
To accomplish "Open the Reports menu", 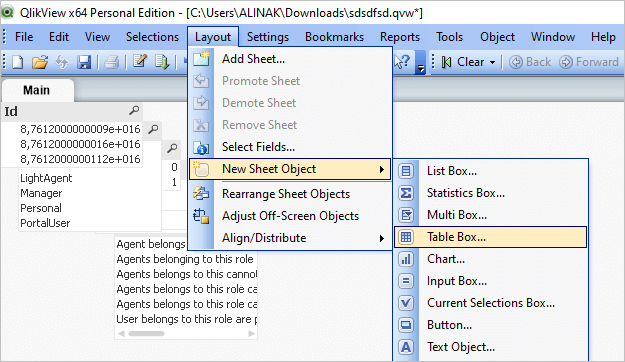I will [x=400, y=37].
